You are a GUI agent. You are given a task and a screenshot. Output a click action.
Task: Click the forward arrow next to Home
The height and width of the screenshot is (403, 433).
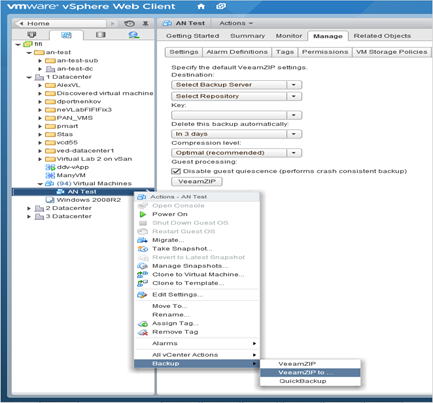coord(112,23)
